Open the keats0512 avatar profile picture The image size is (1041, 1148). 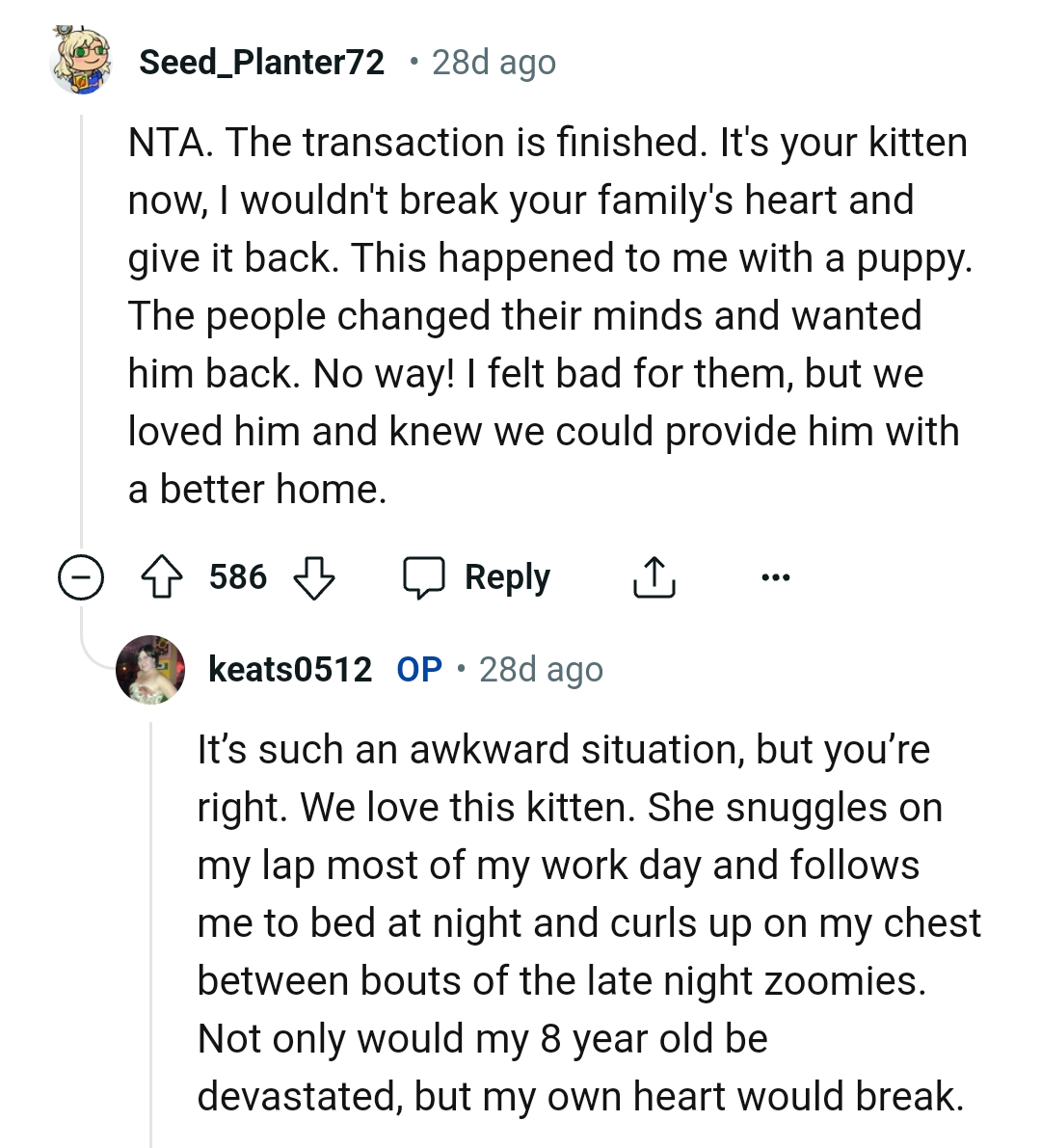click(150, 669)
